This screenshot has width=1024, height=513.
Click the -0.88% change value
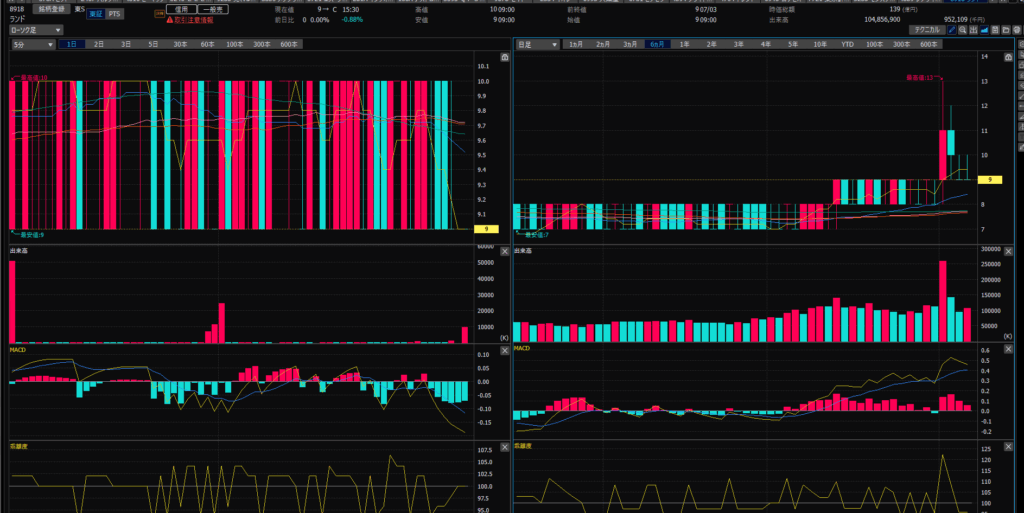pos(352,20)
